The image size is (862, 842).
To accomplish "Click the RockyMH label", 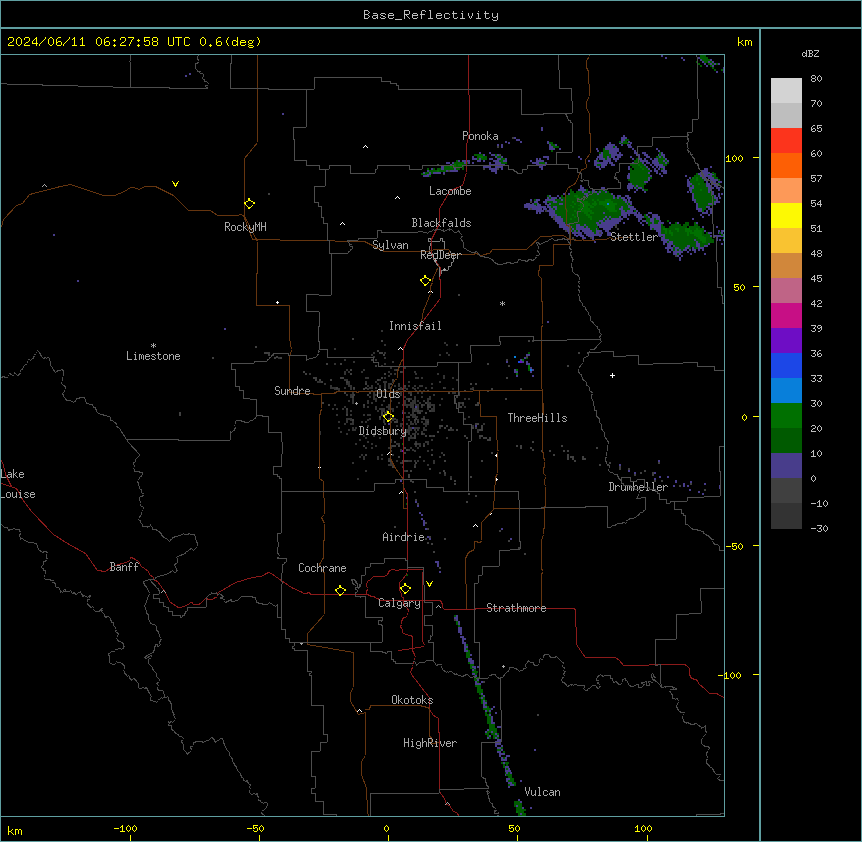I will click(245, 227).
